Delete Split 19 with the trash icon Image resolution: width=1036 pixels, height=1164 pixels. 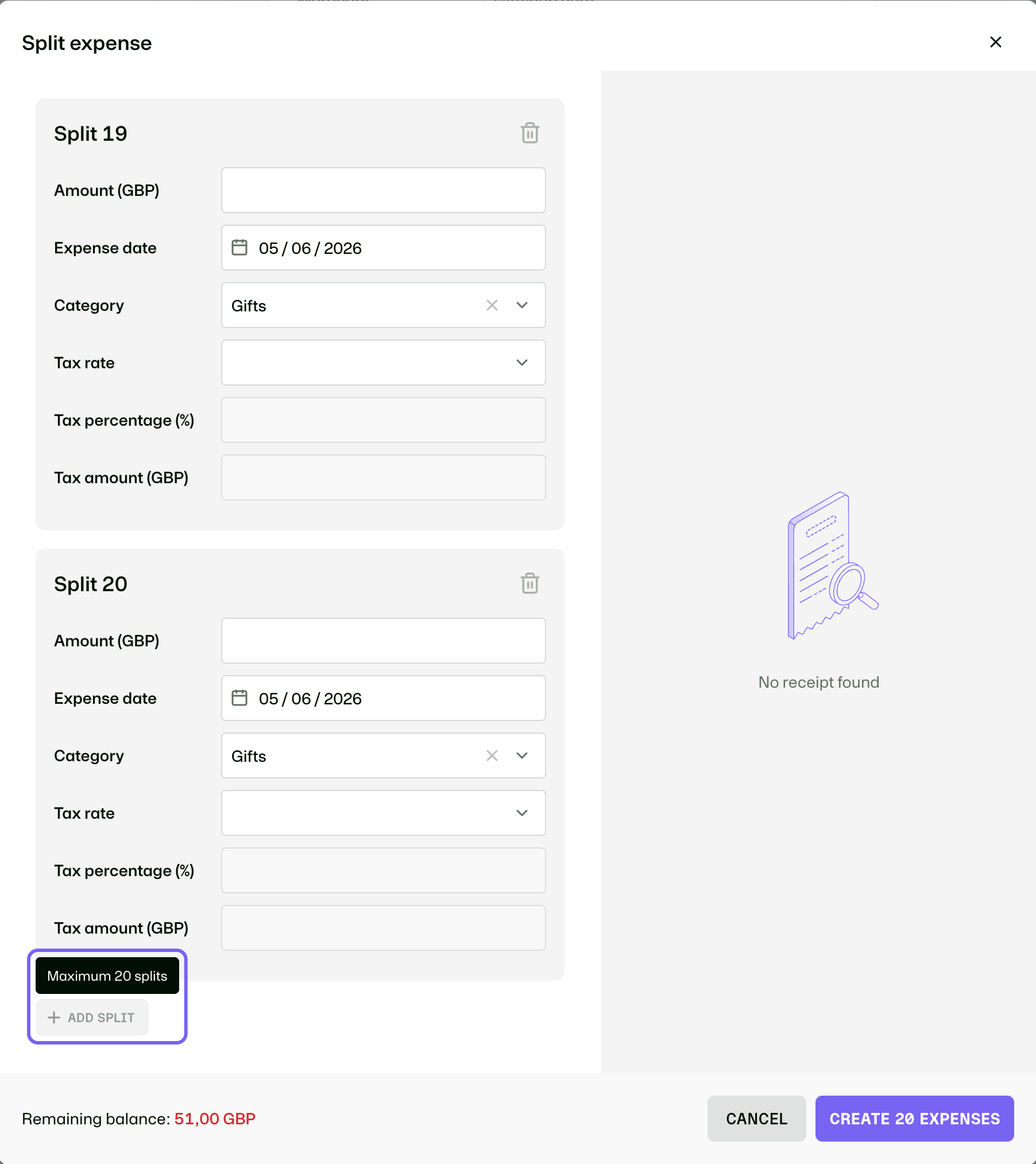pos(529,133)
